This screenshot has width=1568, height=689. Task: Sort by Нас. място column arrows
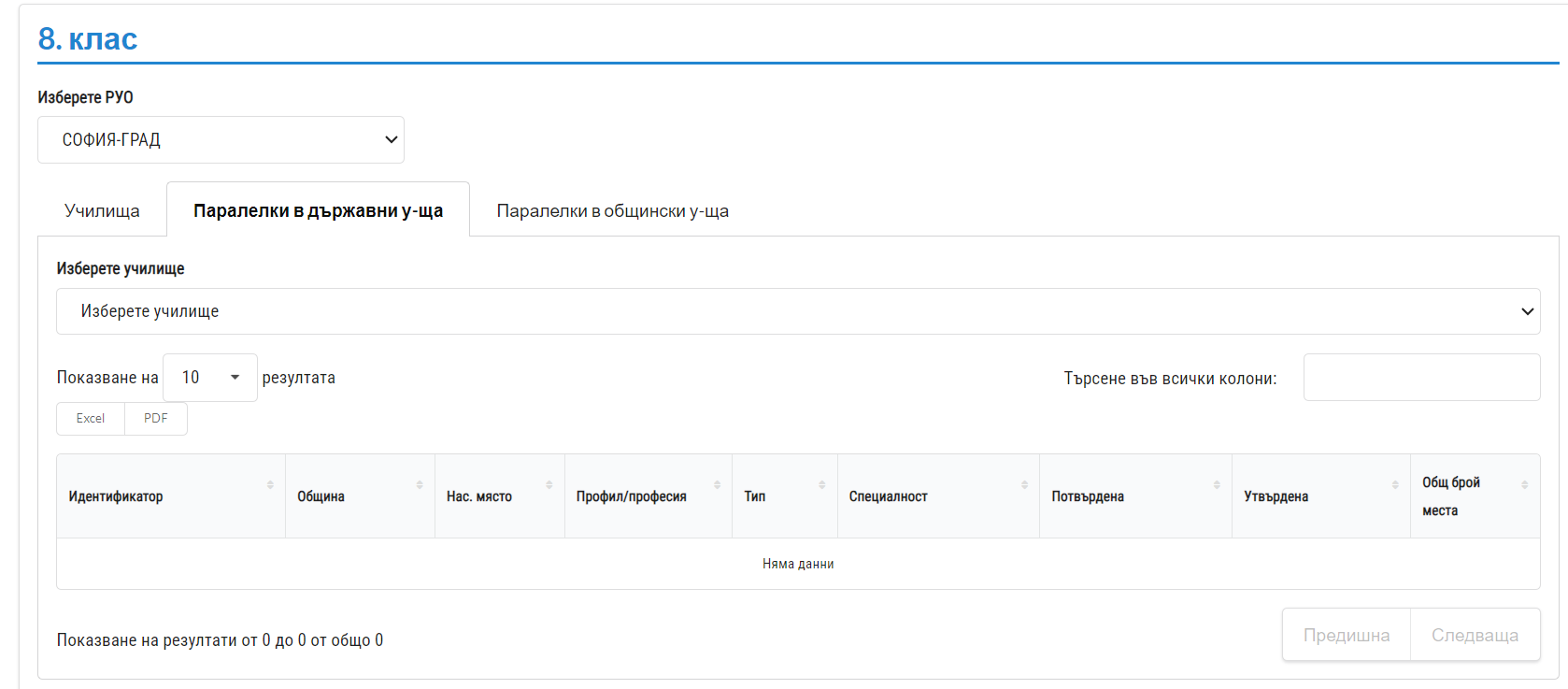pyautogui.click(x=549, y=485)
